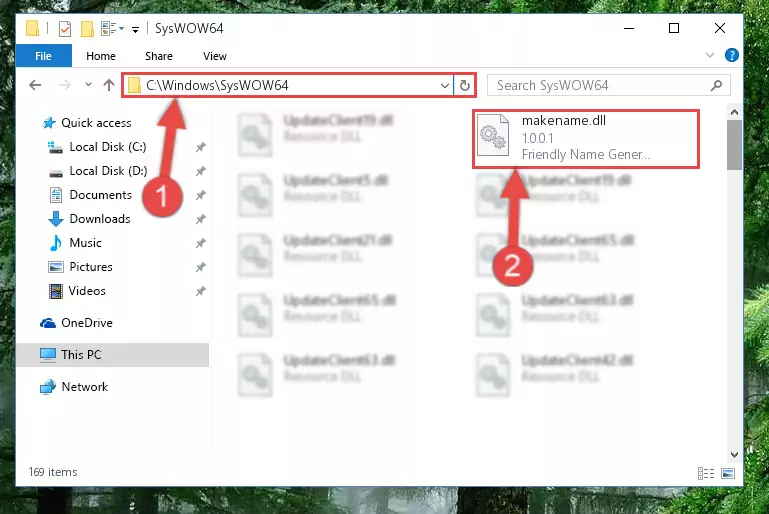The width and height of the screenshot is (769, 514).
Task: Switch to the Home ribbon tab
Action: 101,56
